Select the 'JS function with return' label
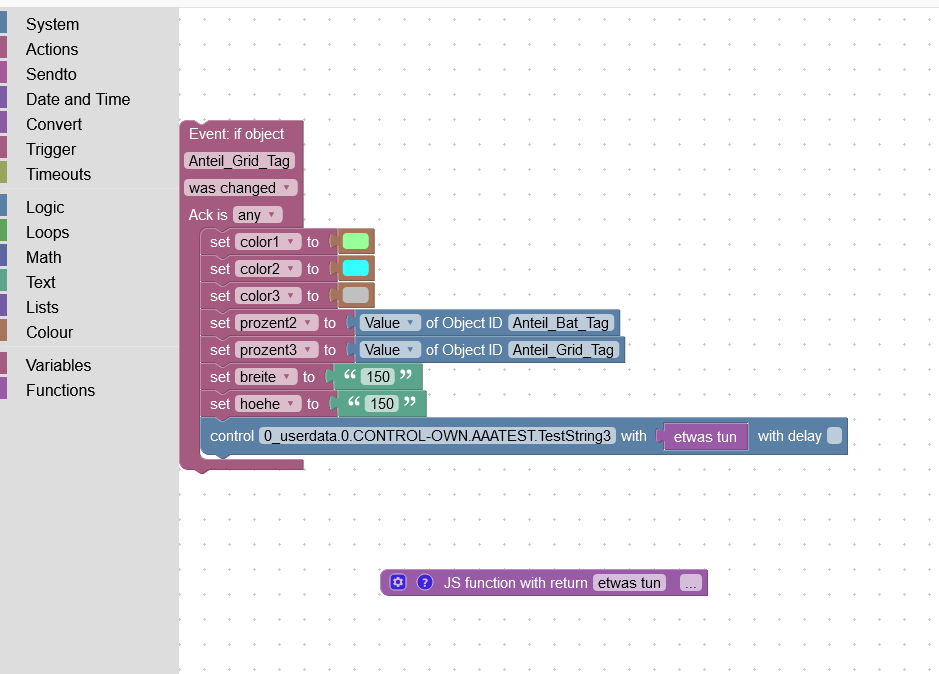Viewport: 939px width, 674px height. pyautogui.click(x=516, y=583)
